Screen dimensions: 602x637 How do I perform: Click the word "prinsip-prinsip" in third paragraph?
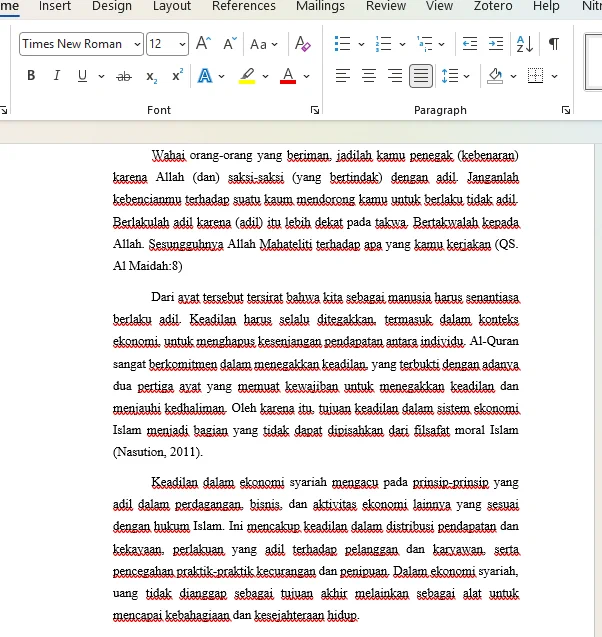[x=450, y=482]
